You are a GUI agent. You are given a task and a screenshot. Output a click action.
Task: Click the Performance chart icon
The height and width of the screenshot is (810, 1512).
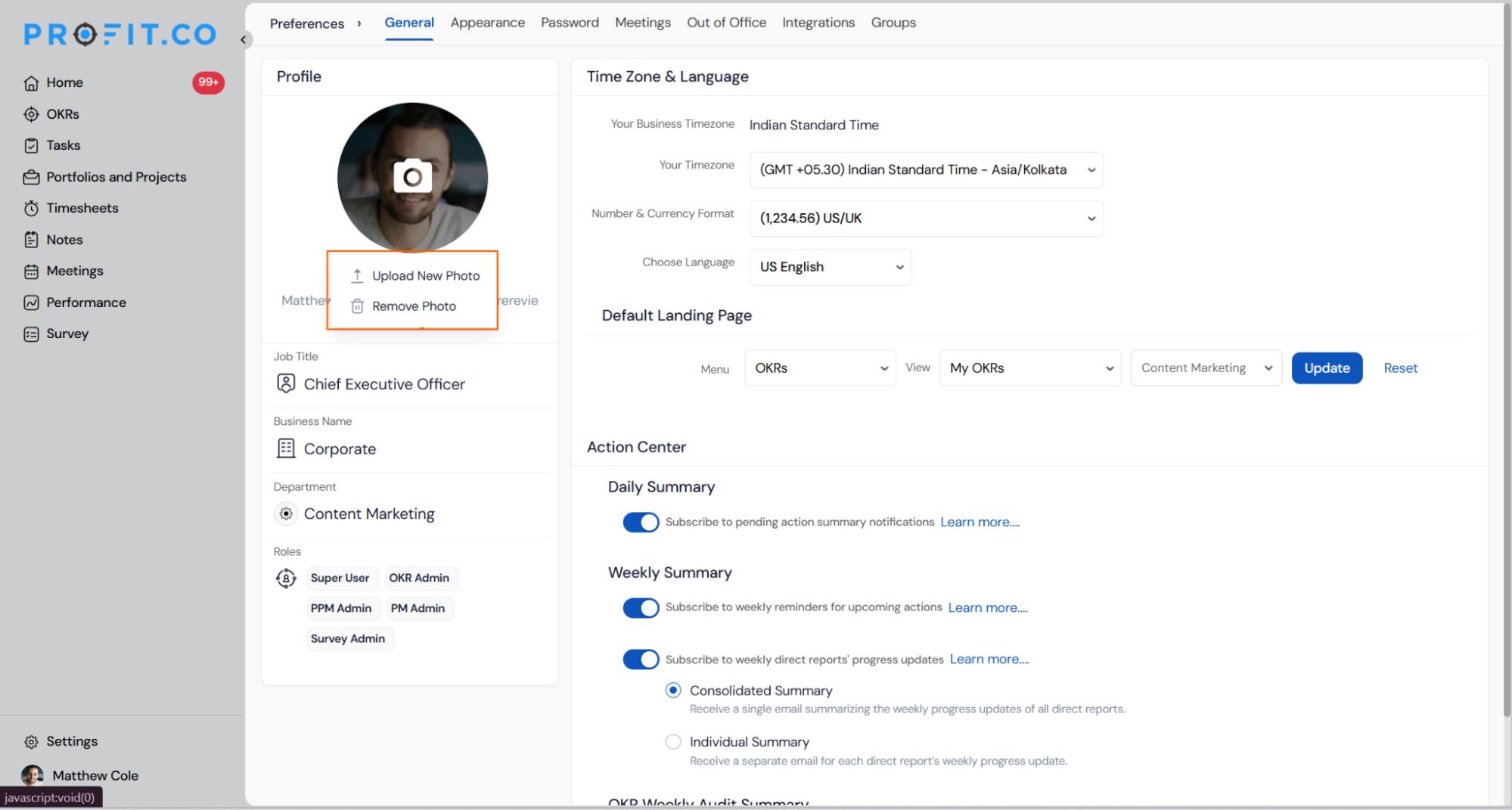point(31,303)
